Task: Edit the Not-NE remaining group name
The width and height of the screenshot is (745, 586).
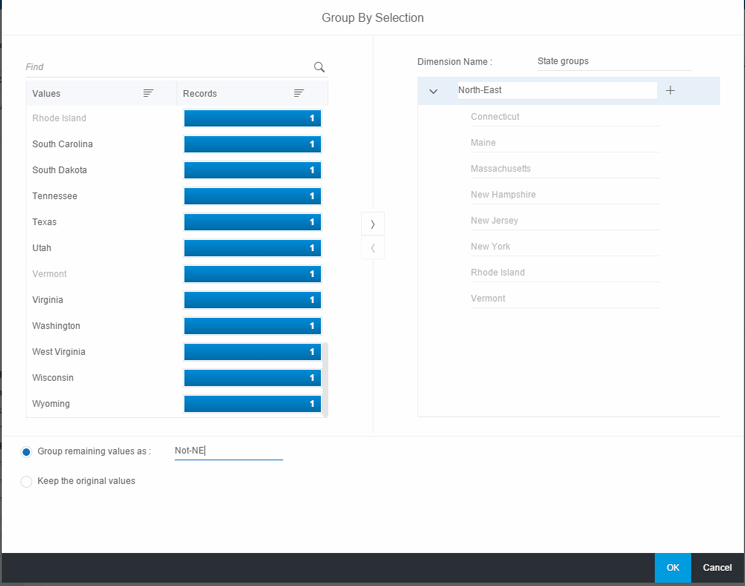Action: click(229, 451)
